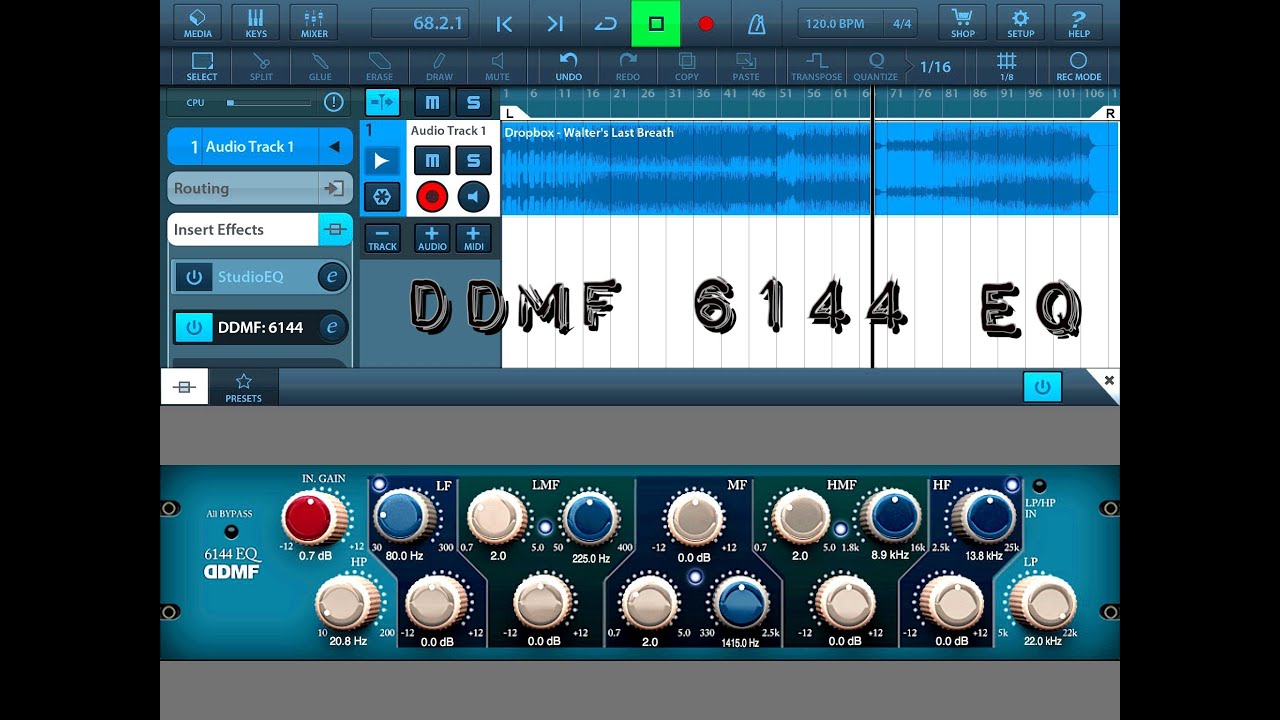Click the REDO arrow
This screenshot has width=1280, height=720.
click(628, 66)
